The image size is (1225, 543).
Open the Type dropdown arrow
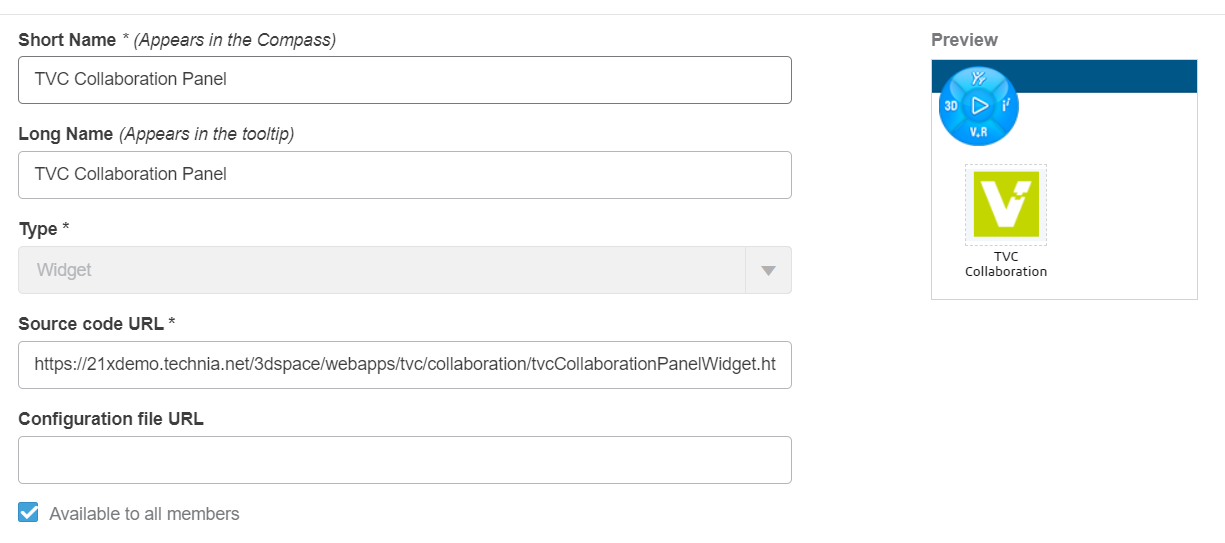768,270
